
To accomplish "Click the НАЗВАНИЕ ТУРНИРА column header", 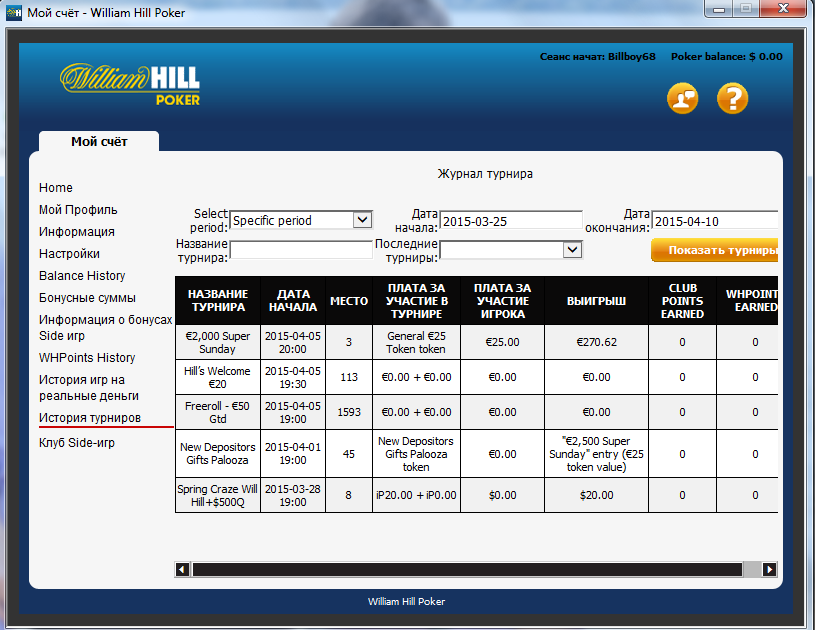I will pyautogui.click(x=218, y=300).
